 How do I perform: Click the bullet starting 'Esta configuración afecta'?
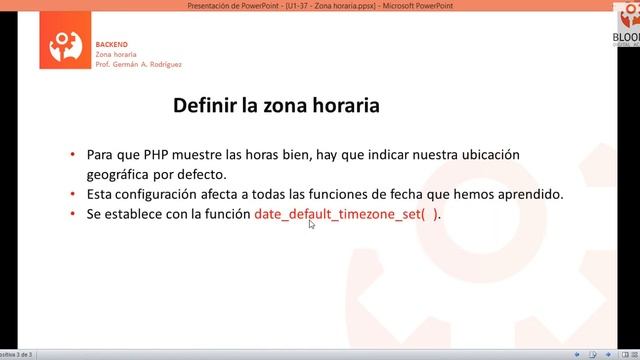(325, 194)
